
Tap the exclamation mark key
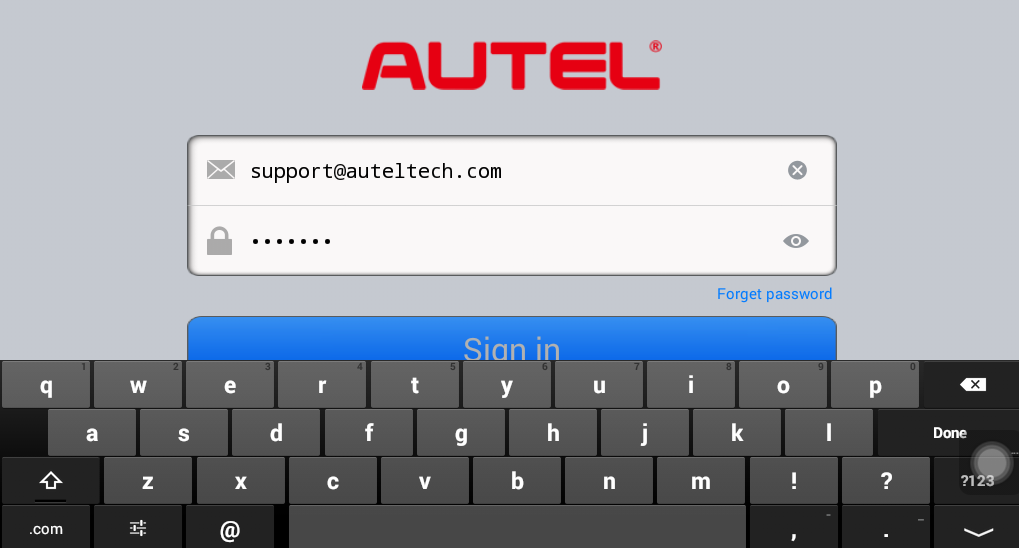[793, 481]
